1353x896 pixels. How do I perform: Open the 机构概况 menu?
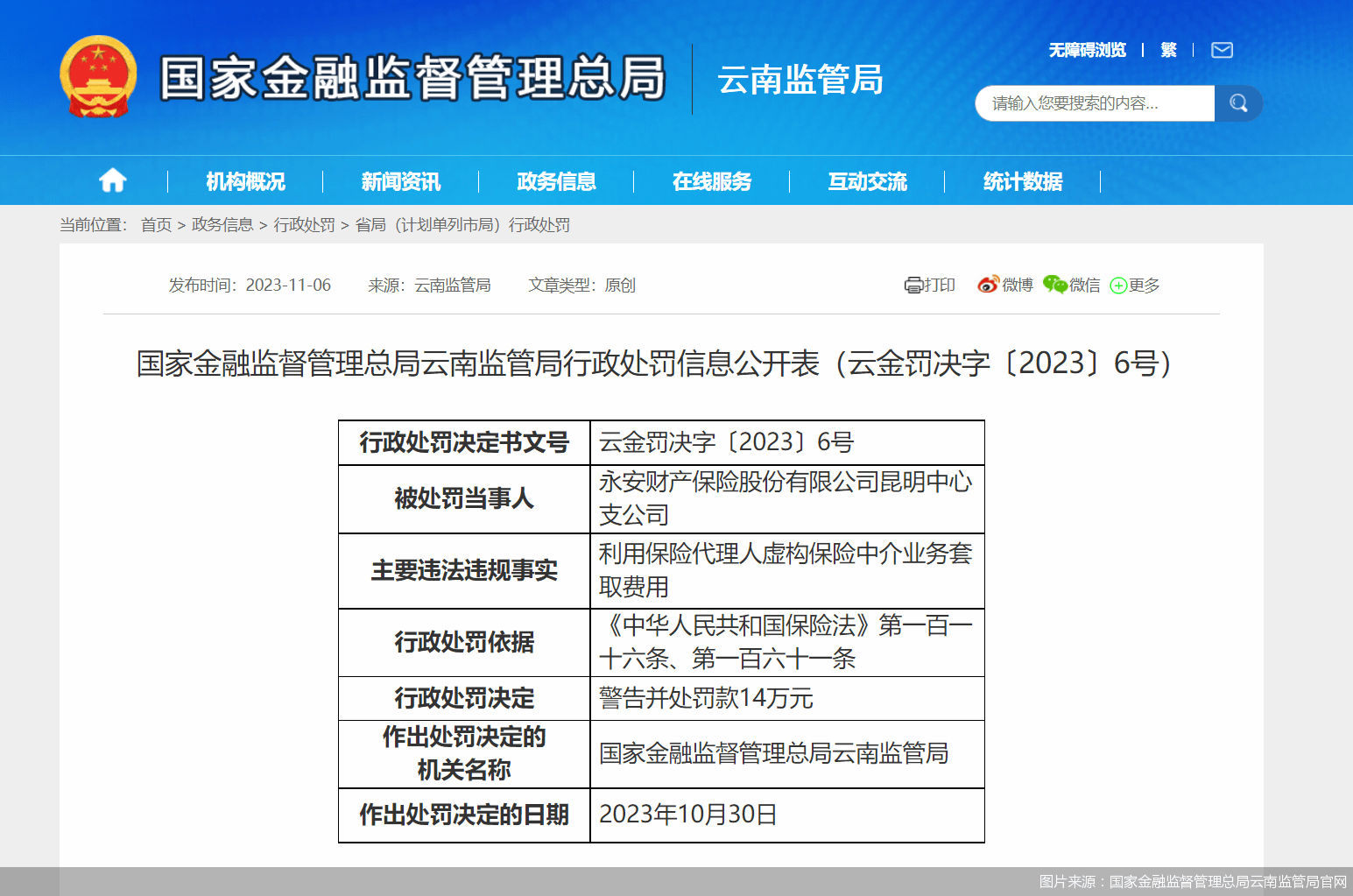245,181
